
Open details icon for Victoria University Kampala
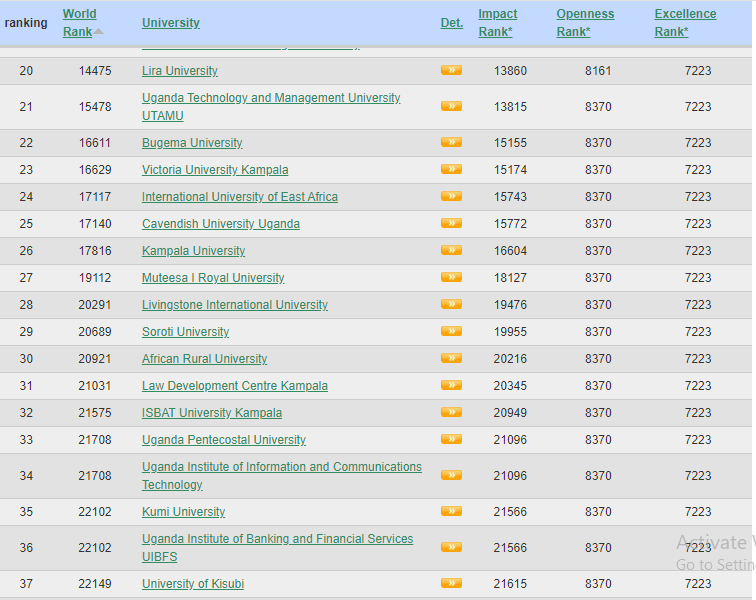[x=451, y=169]
